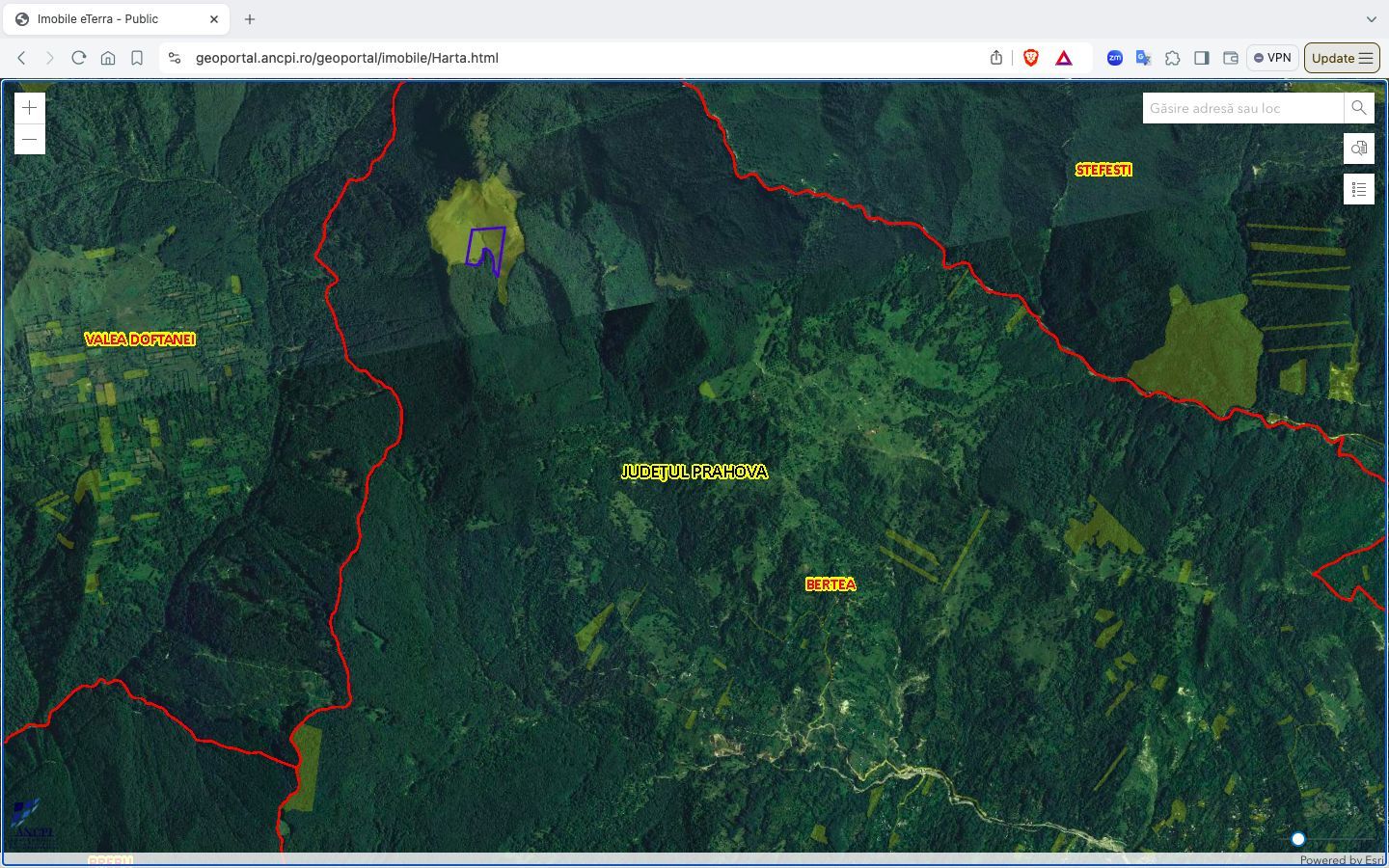The width and height of the screenshot is (1389, 868).
Task: Open Brave Shields lion icon
Action: pos(1030,58)
